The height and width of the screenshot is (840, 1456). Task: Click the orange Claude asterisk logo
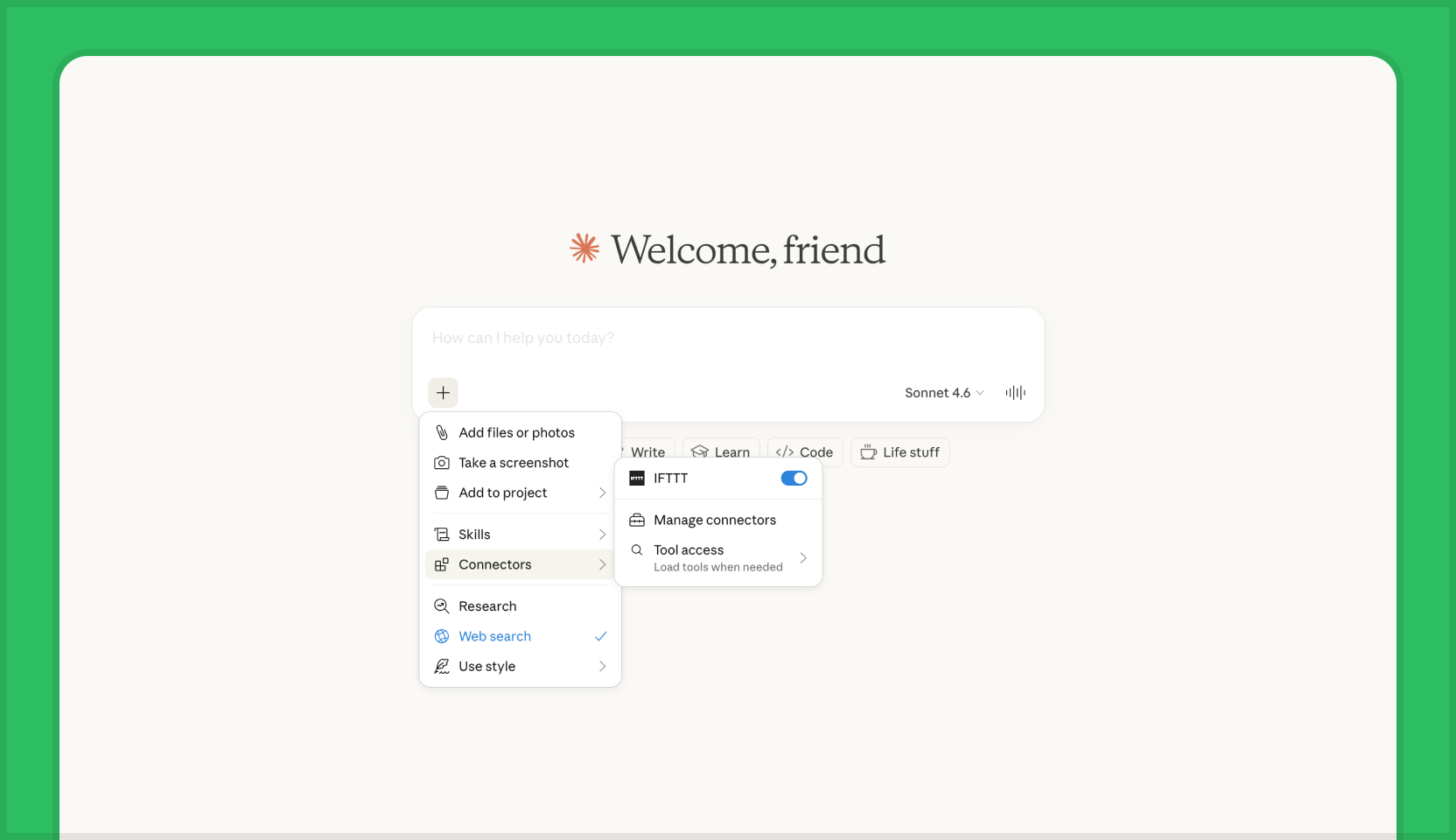click(584, 249)
